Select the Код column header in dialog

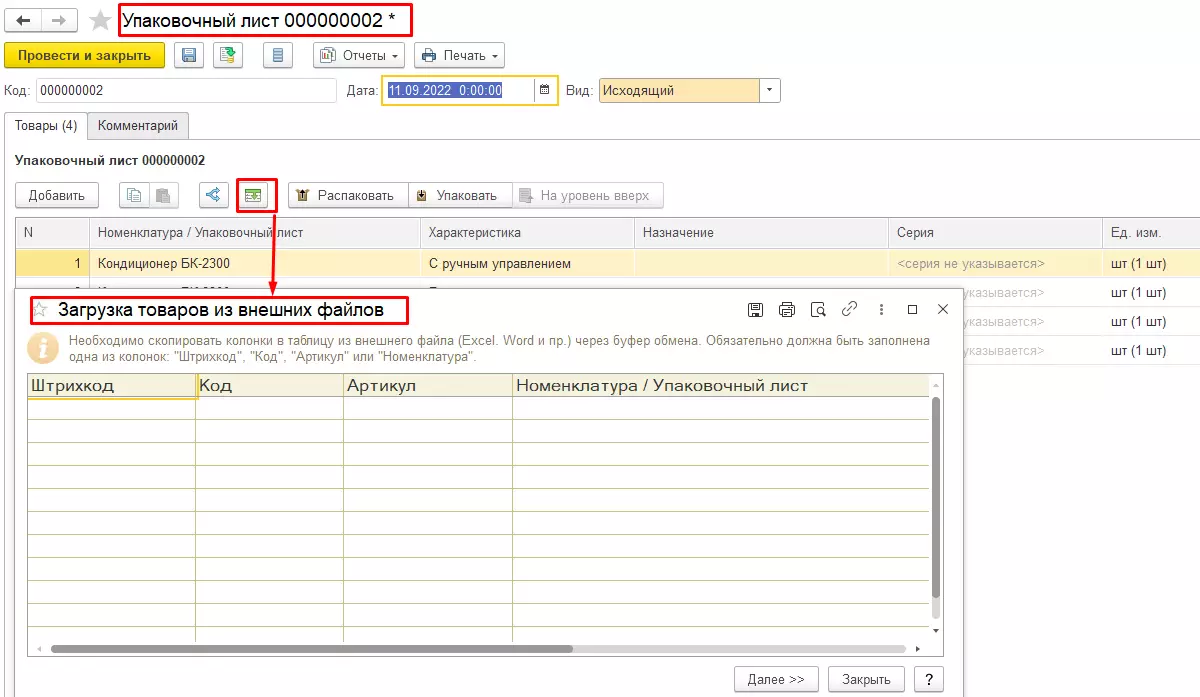pyautogui.click(x=269, y=385)
